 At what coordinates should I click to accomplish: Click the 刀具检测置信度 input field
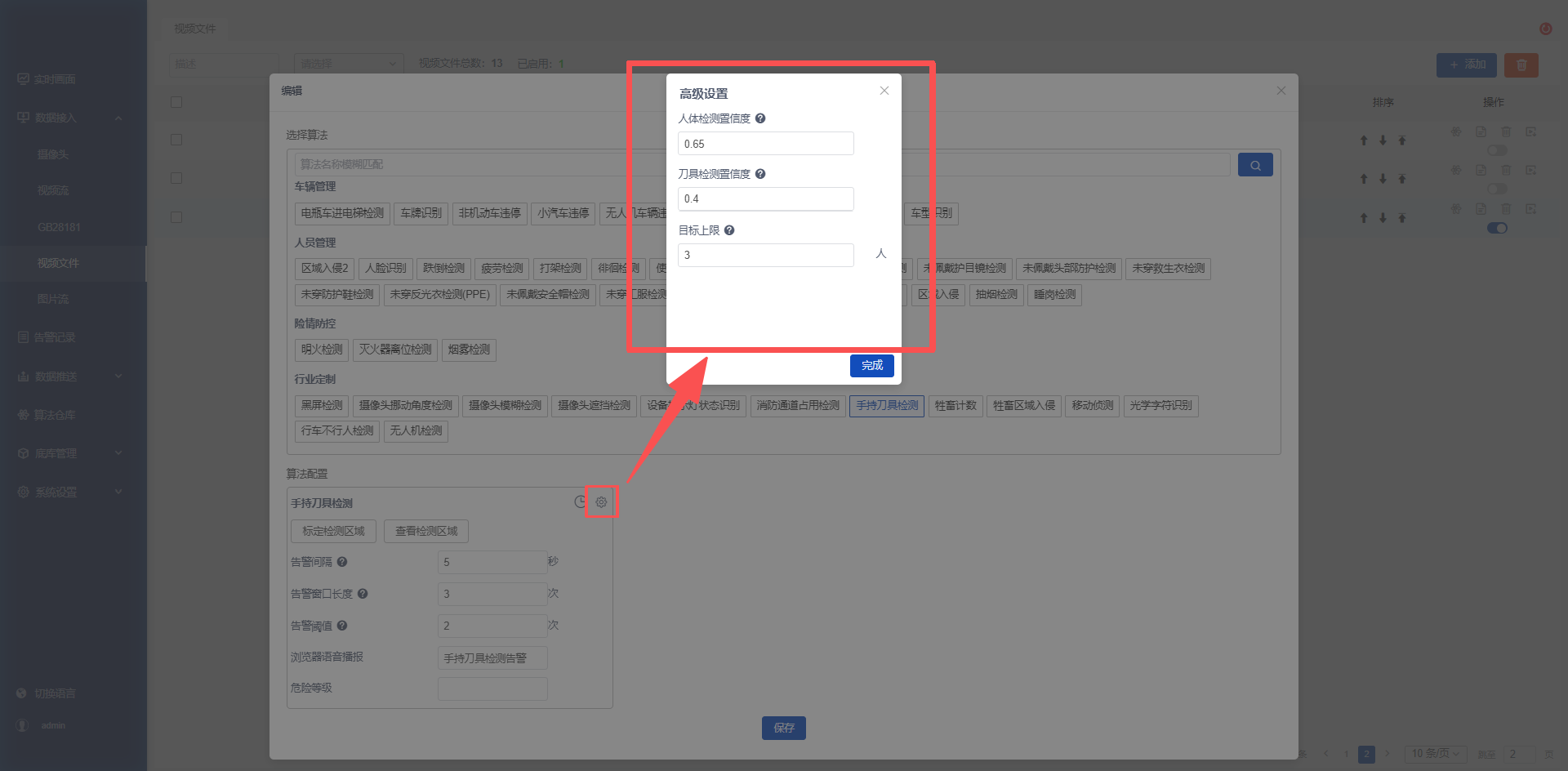(x=766, y=199)
